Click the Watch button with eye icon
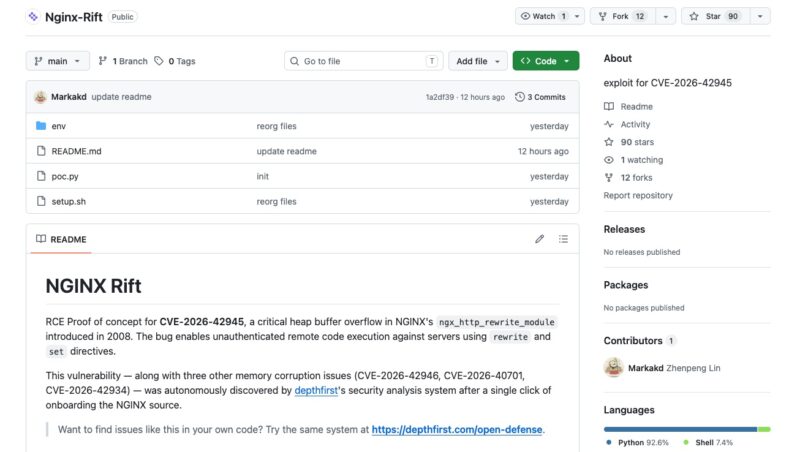This screenshot has height=452, width=800. 543,16
